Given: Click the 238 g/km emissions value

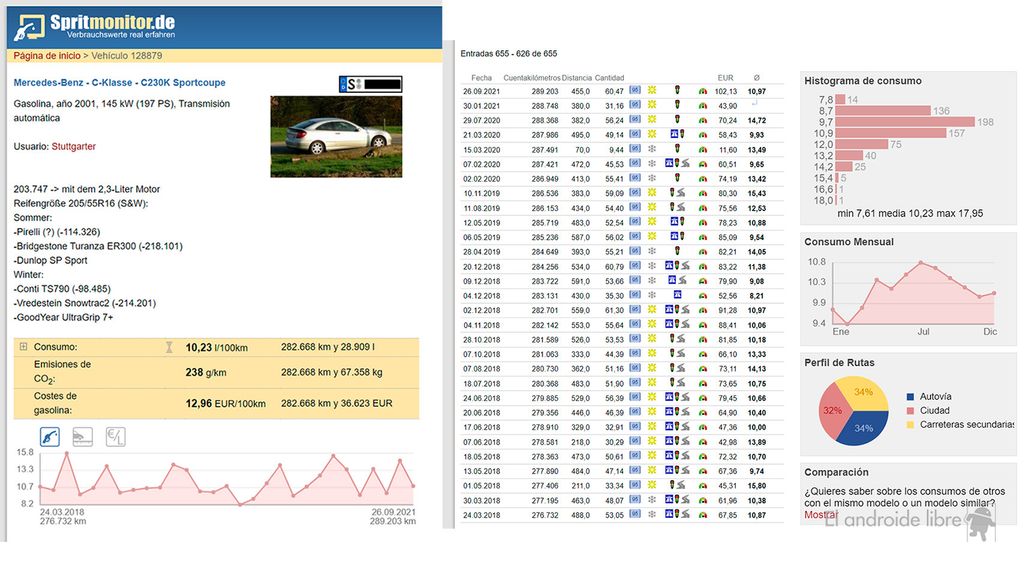Looking at the screenshot, I should click(x=206, y=373).
